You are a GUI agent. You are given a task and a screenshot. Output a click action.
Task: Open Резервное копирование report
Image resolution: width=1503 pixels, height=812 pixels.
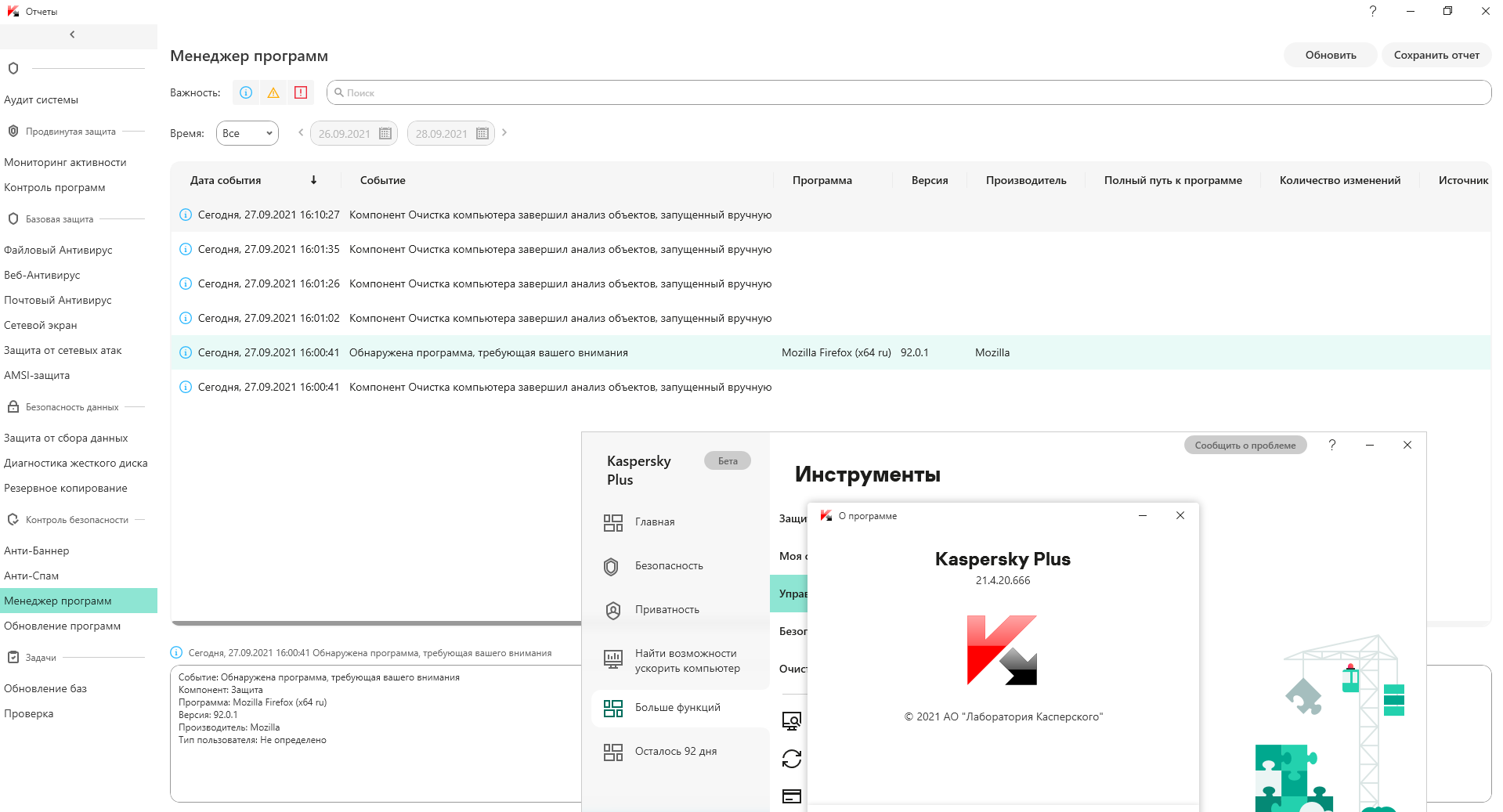(66, 488)
